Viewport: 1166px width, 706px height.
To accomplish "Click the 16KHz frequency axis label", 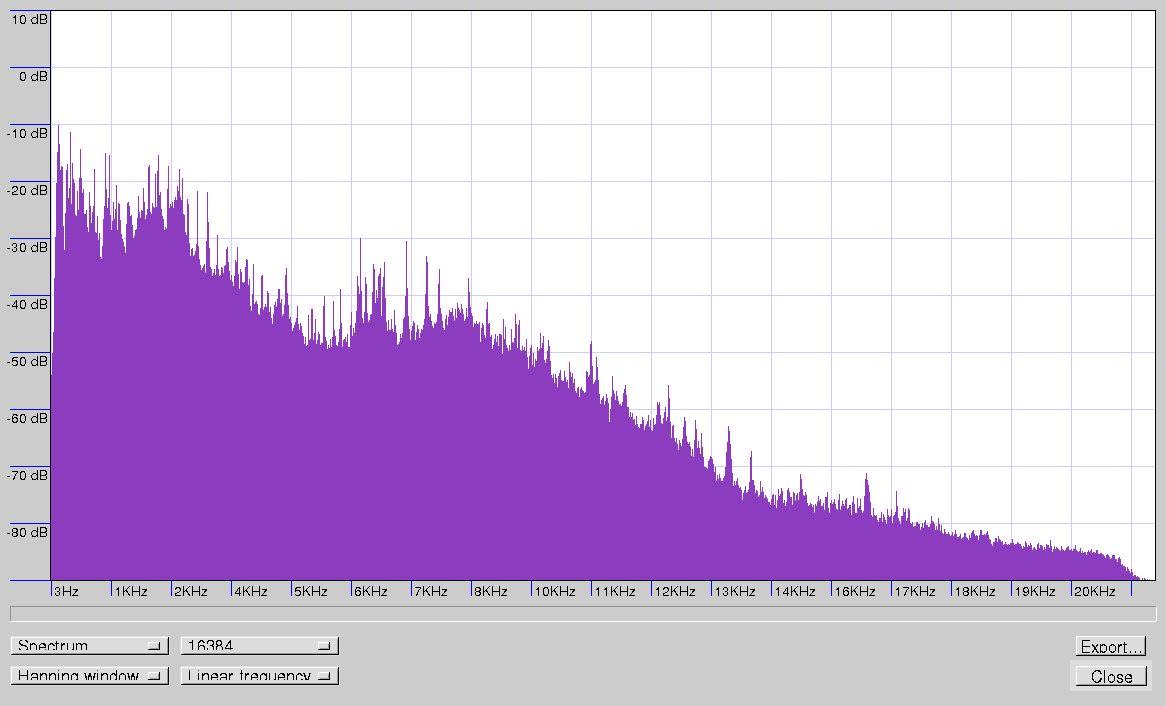I will (x=855, y=591).
